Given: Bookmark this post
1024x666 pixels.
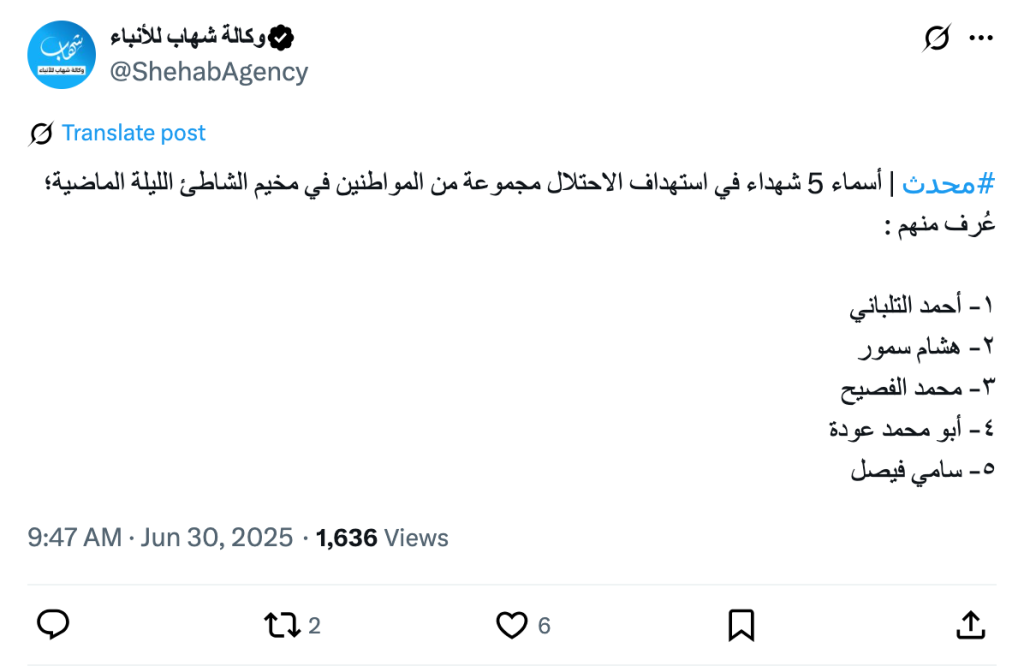Looking at the screenshot, I should (x=741, y=626).
